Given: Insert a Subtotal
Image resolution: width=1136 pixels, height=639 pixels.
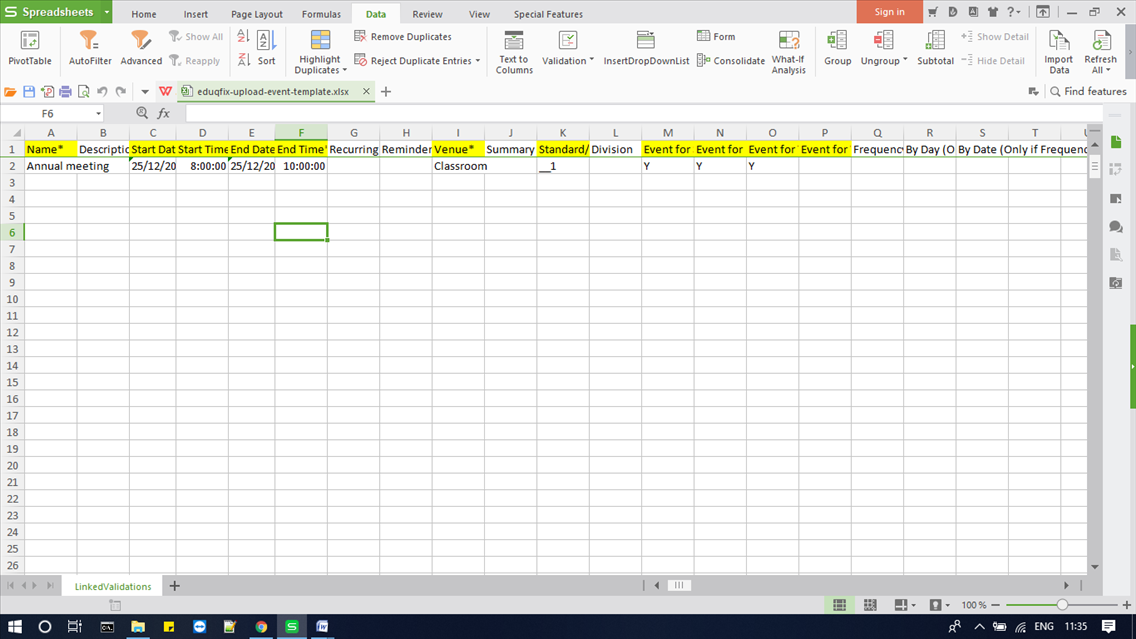Looking at the screenshot, I should pyautogui.click(x=935, y=49).
